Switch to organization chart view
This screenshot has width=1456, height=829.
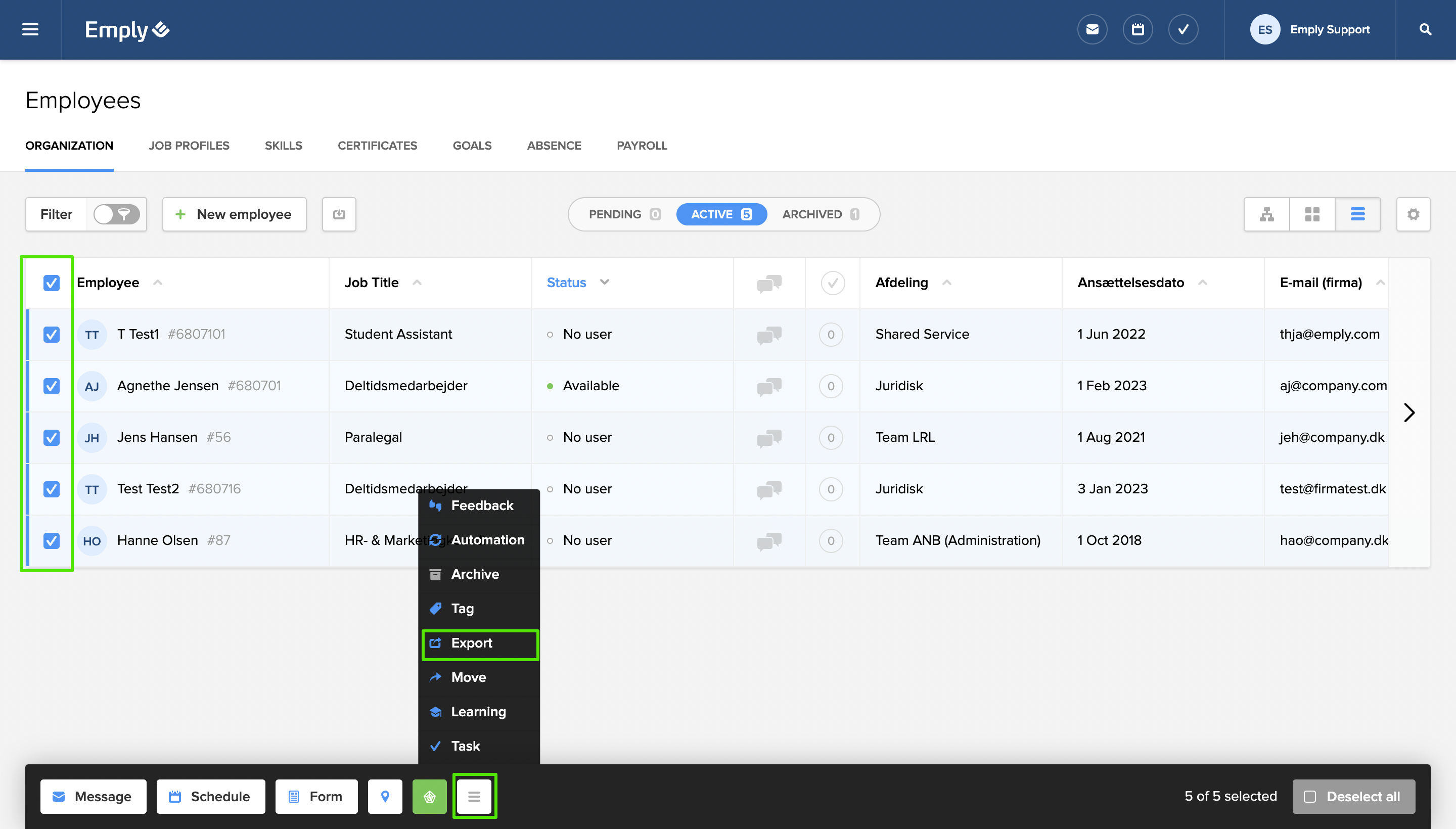tap(1266, 215)
